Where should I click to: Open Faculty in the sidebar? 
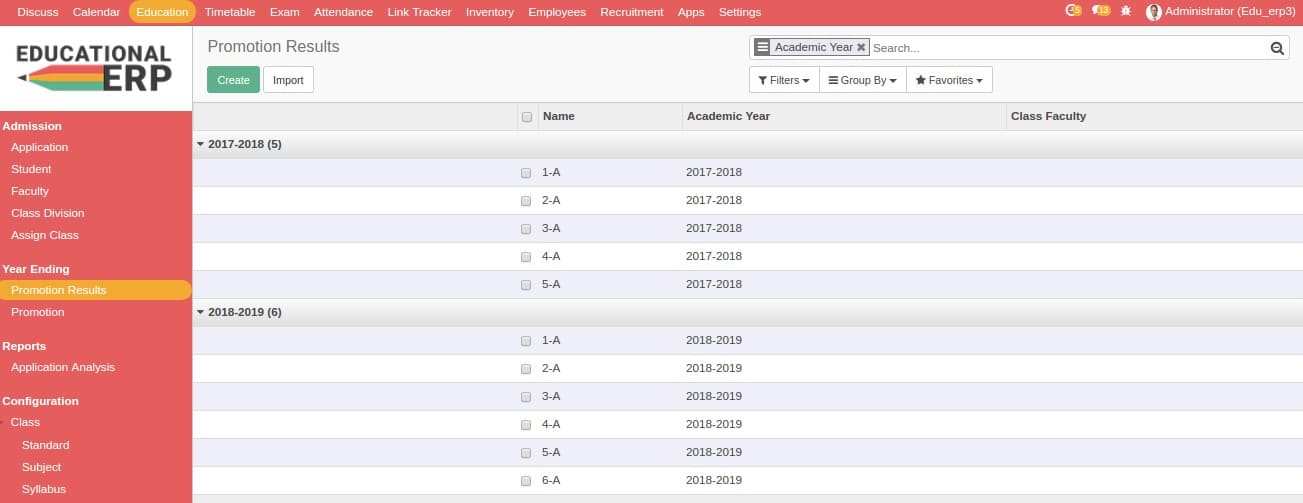pyautogui.click(x=30, y=191)
